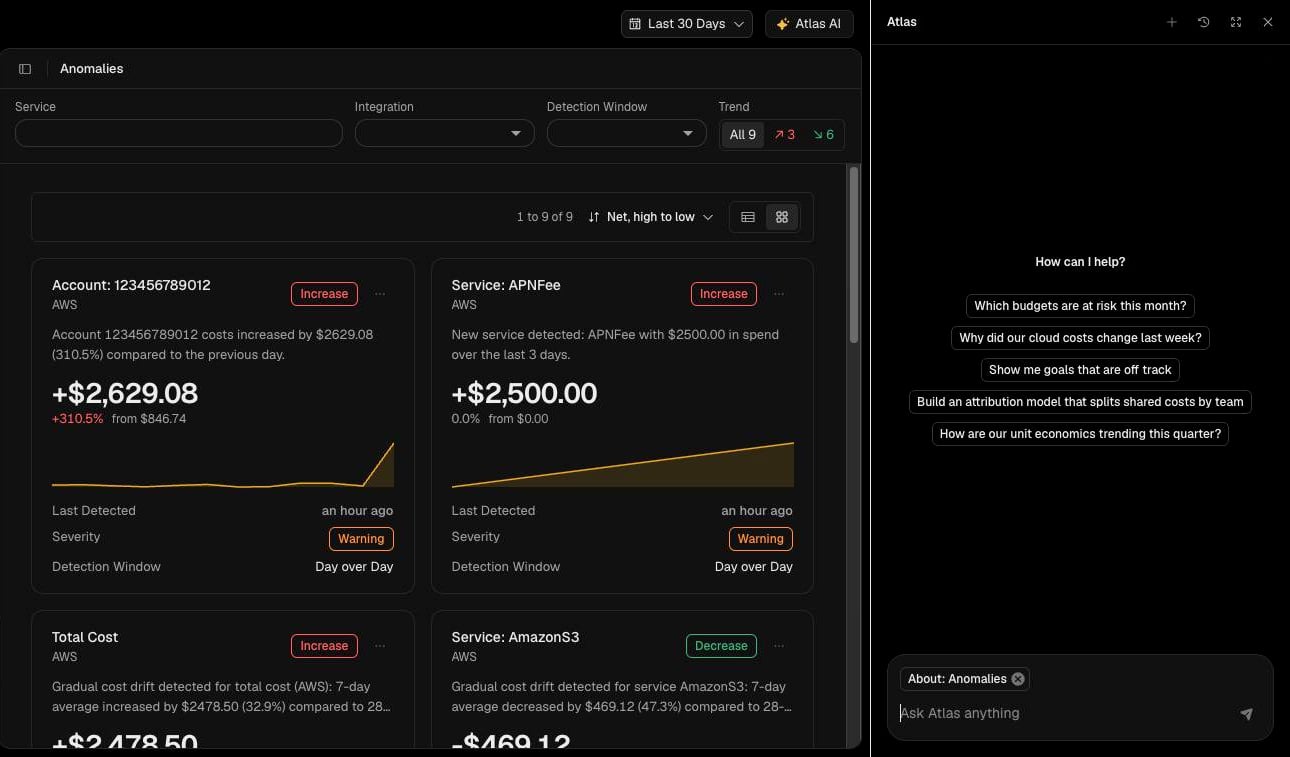The width and height of the screenshot is (1290, 757).
Task: Click the Account 123456789012 cost trend chart
Action: pyautogui.click(x=223, y=465)
